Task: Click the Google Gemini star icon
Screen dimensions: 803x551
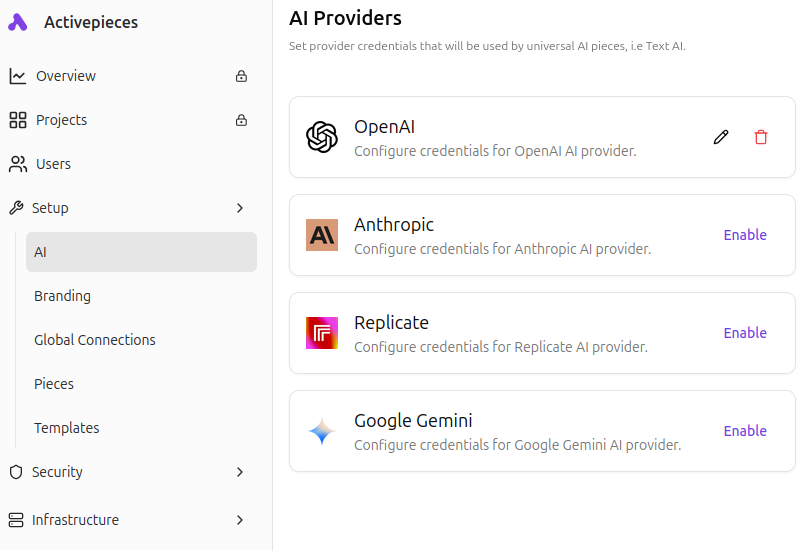Action: click(x=322, y=431)
